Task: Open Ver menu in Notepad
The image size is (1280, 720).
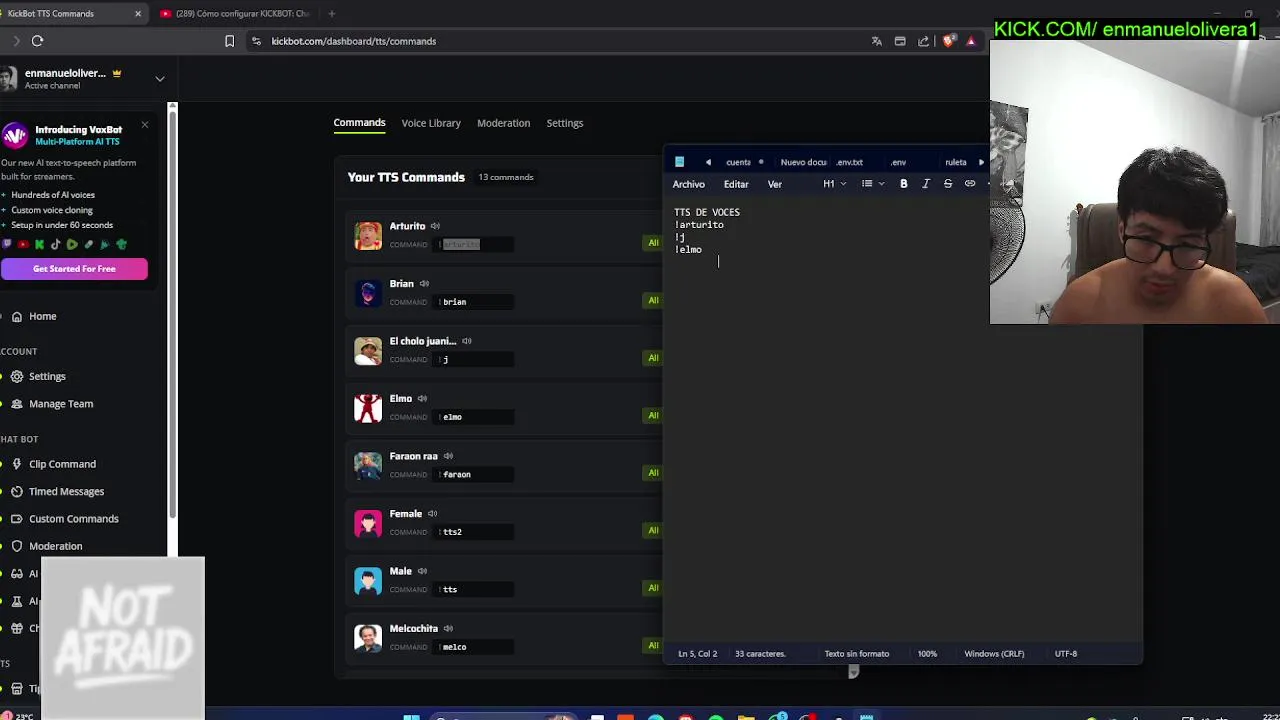Action: (775, 184)
